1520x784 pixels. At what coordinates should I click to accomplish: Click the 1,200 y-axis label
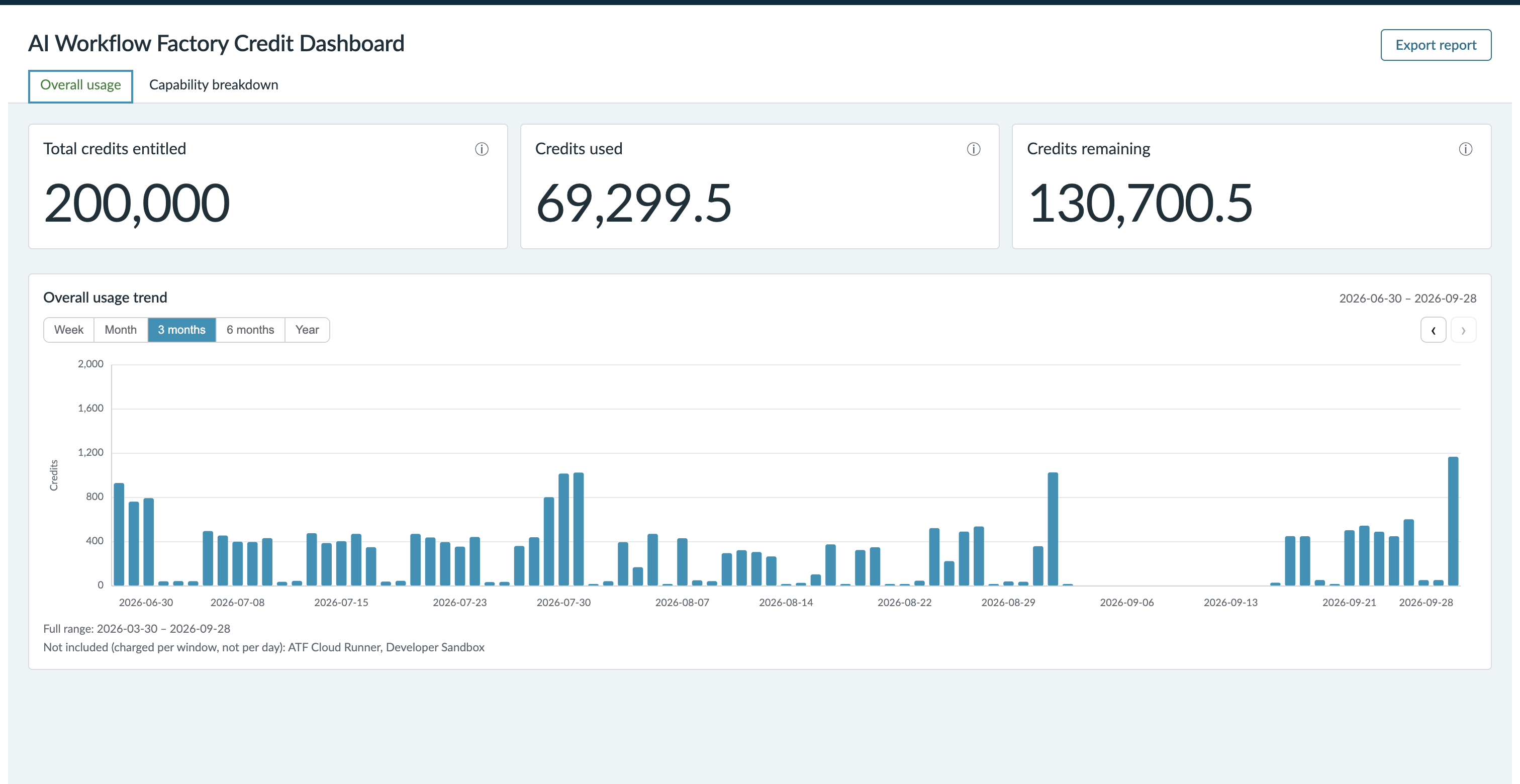[x=90, y=452]
